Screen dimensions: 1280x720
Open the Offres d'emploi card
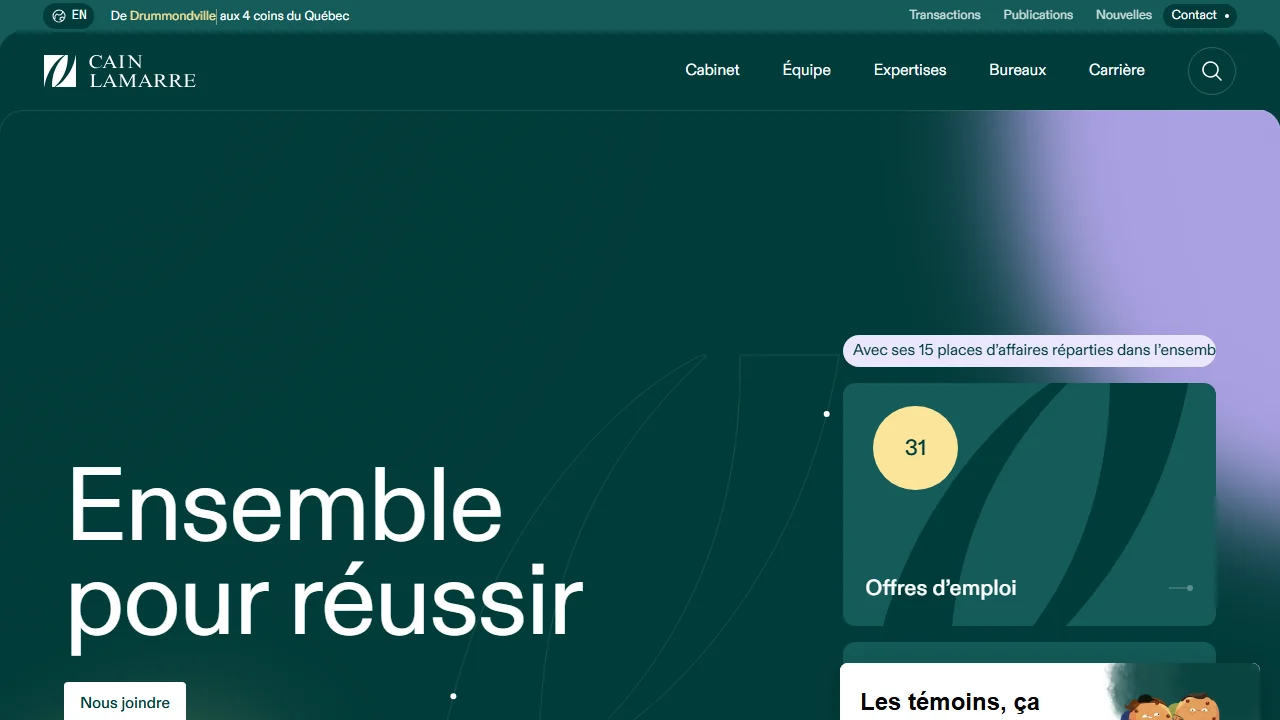pyautogui.click(x=1029, y=505)
